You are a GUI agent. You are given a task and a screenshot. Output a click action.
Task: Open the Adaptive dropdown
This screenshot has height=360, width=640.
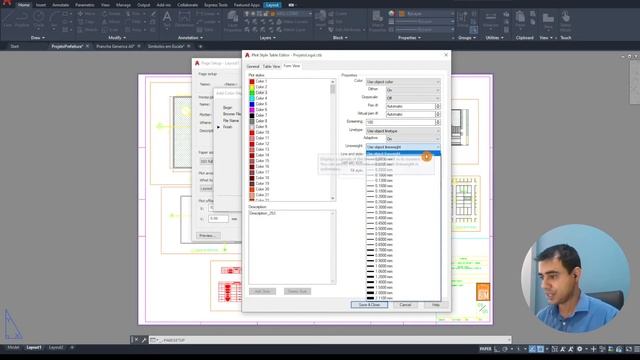413,139
